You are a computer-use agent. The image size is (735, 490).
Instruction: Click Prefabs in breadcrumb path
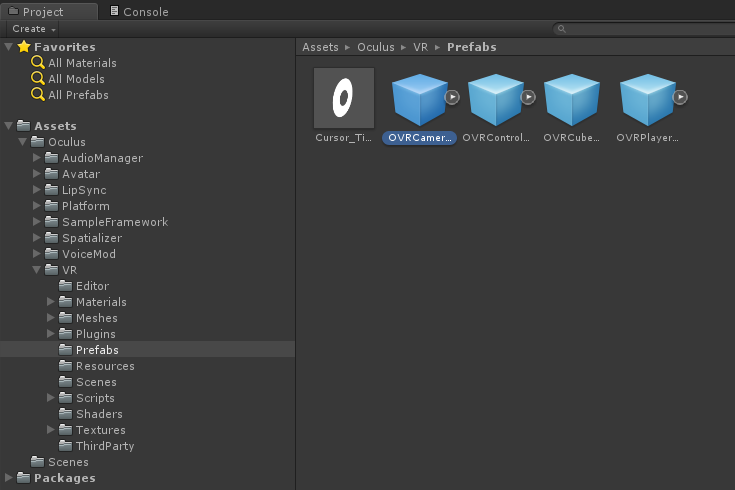pos(472,47)
